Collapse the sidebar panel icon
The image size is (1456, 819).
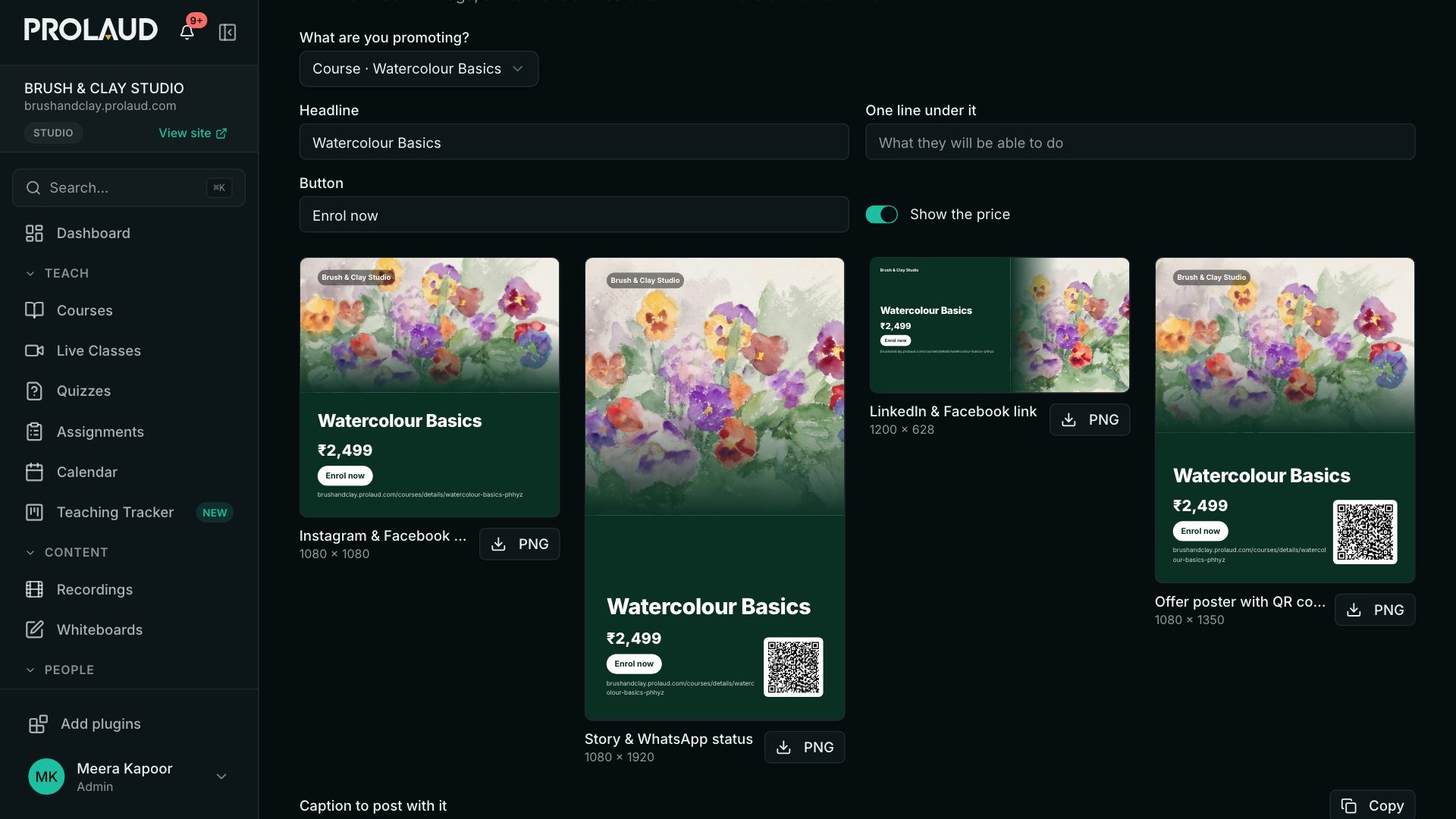[x=227, y=32]
